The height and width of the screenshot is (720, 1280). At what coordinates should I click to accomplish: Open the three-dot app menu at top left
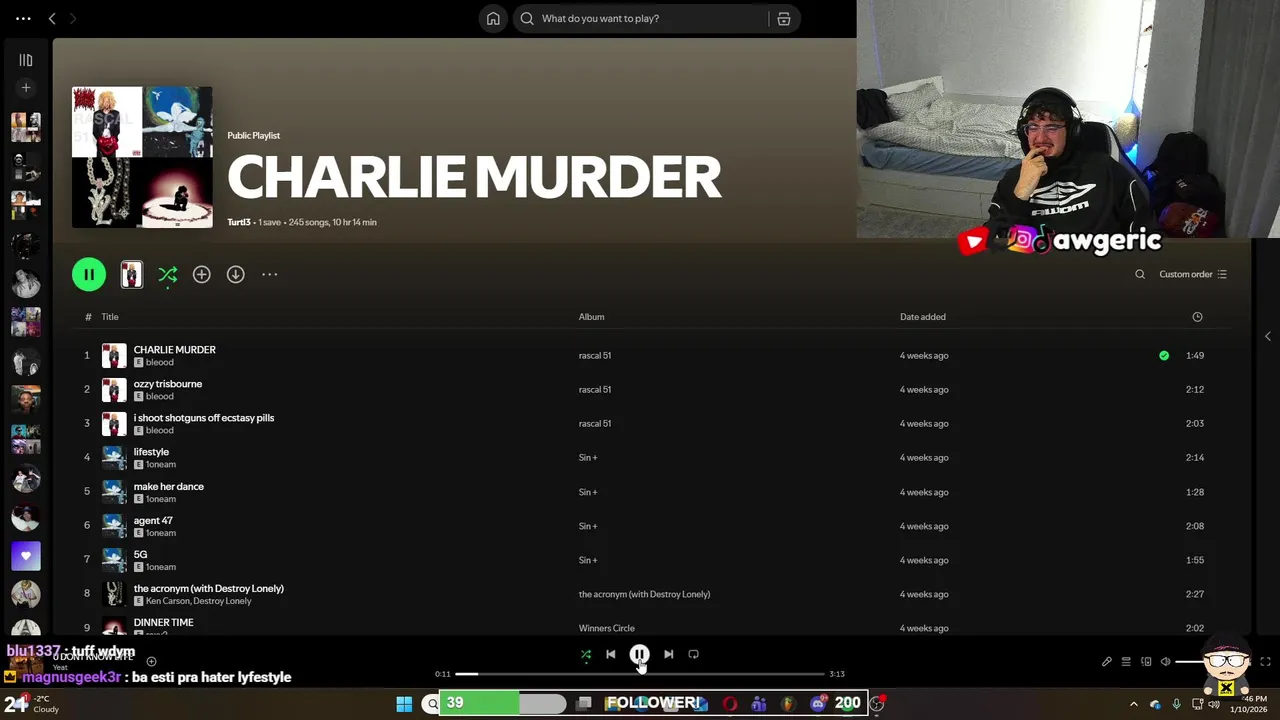click(23, 18)
